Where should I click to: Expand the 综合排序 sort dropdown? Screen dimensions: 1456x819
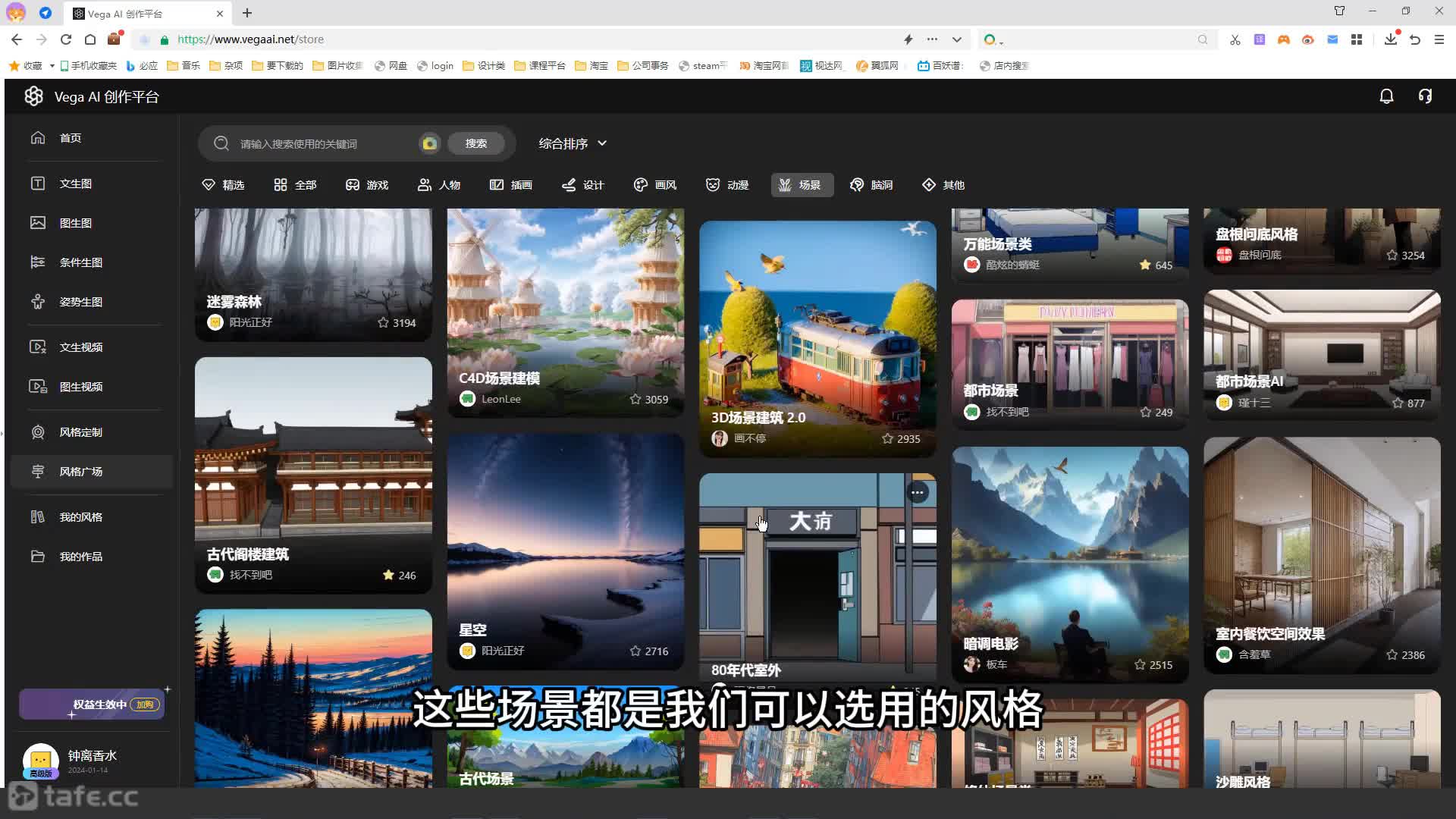point(573,143)
